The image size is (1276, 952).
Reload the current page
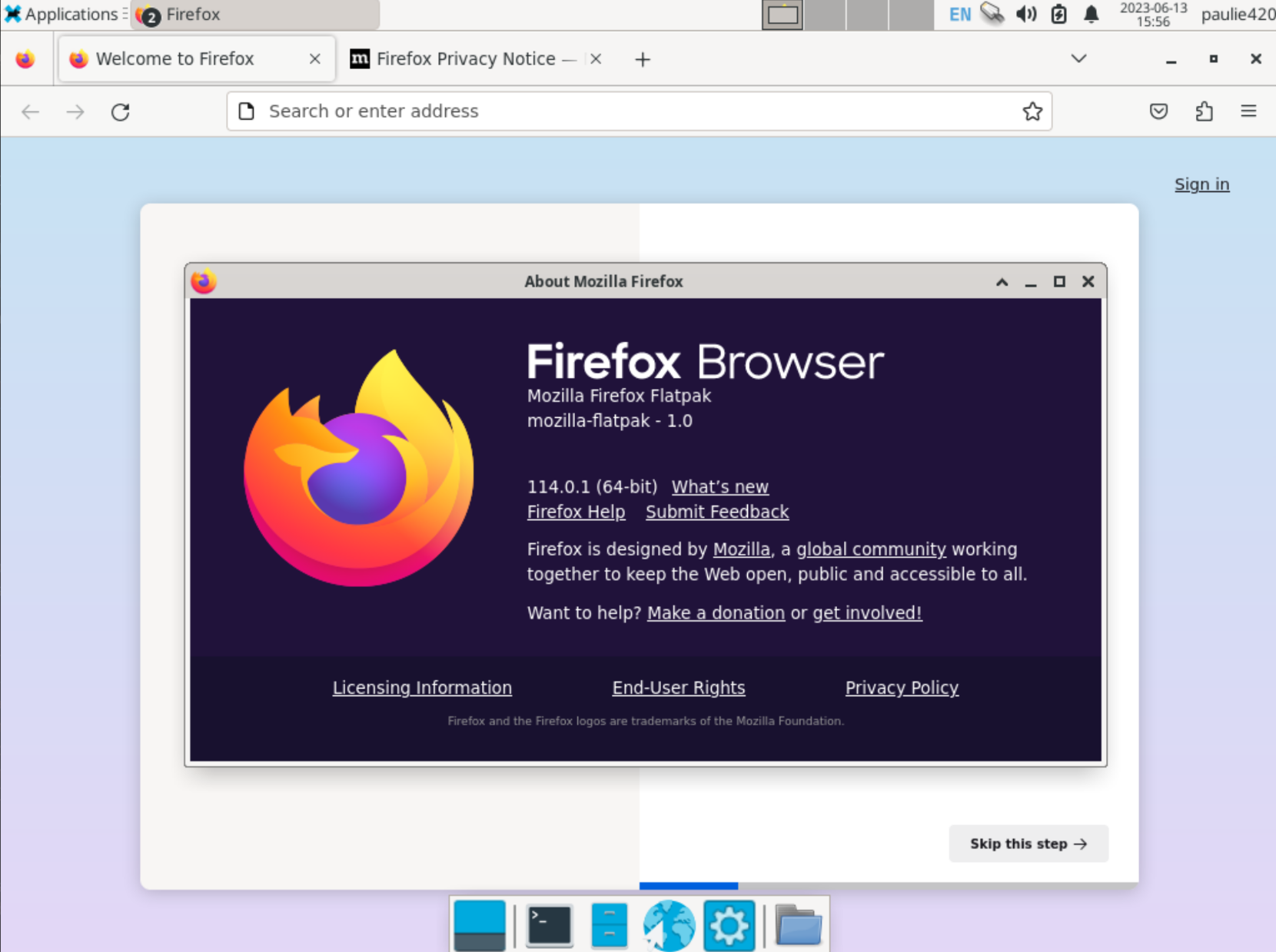pyautogui.click(x=121, y=112)
